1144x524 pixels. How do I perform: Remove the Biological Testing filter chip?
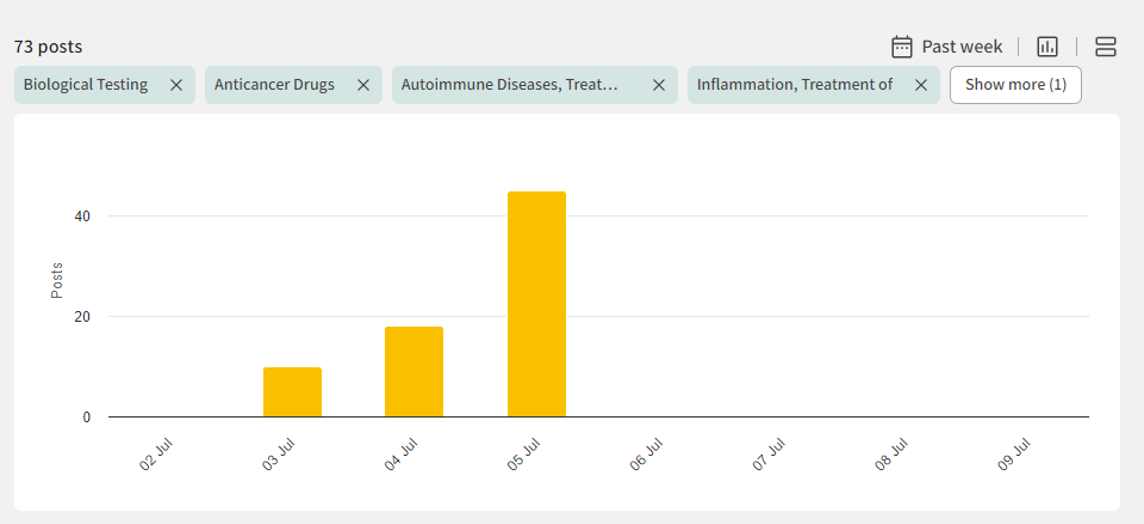[x=176, y=85]
